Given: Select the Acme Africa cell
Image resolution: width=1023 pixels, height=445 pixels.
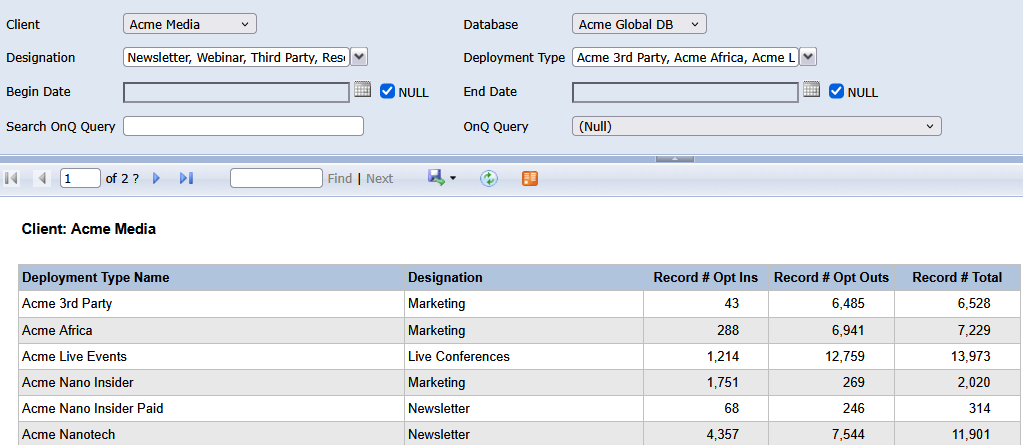Looking at the screenshot, I should coord(211,330).
